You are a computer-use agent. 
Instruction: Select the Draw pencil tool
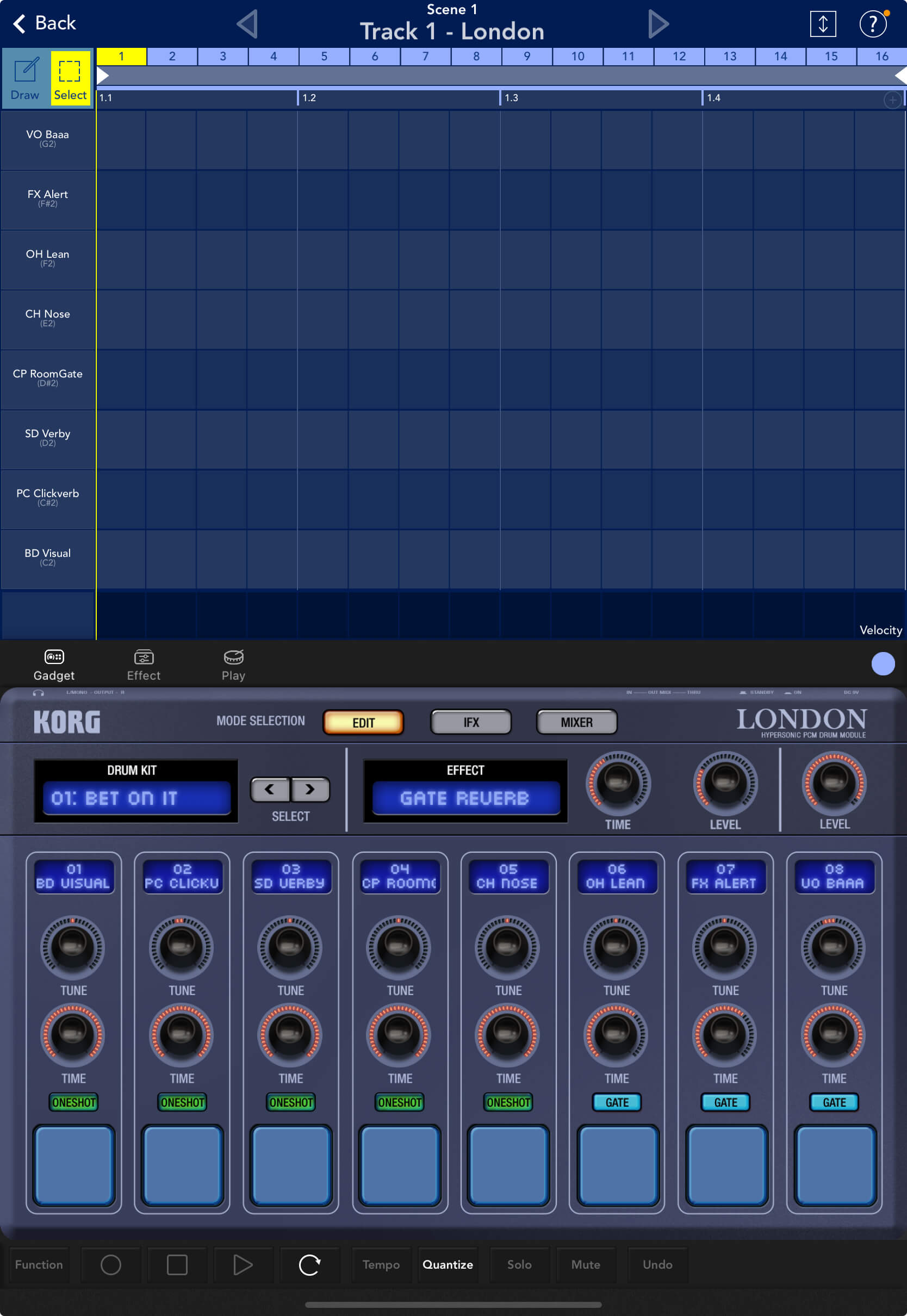coord(25,78)
